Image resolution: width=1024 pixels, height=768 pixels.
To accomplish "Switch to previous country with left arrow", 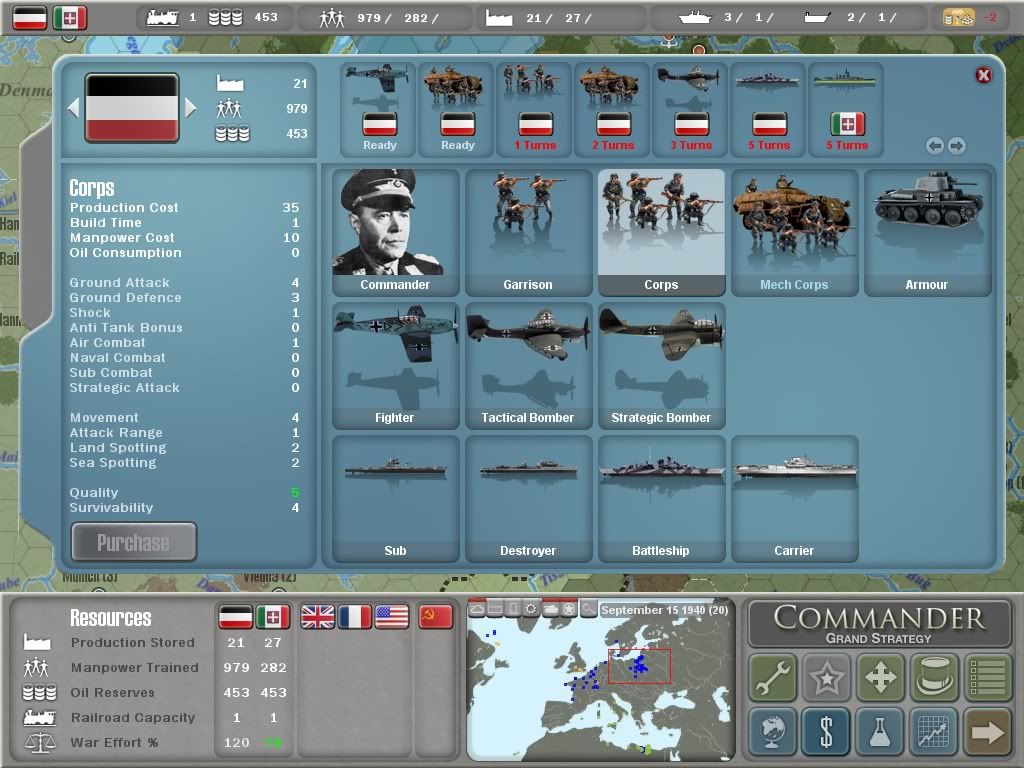I will (x=74, y=108).
